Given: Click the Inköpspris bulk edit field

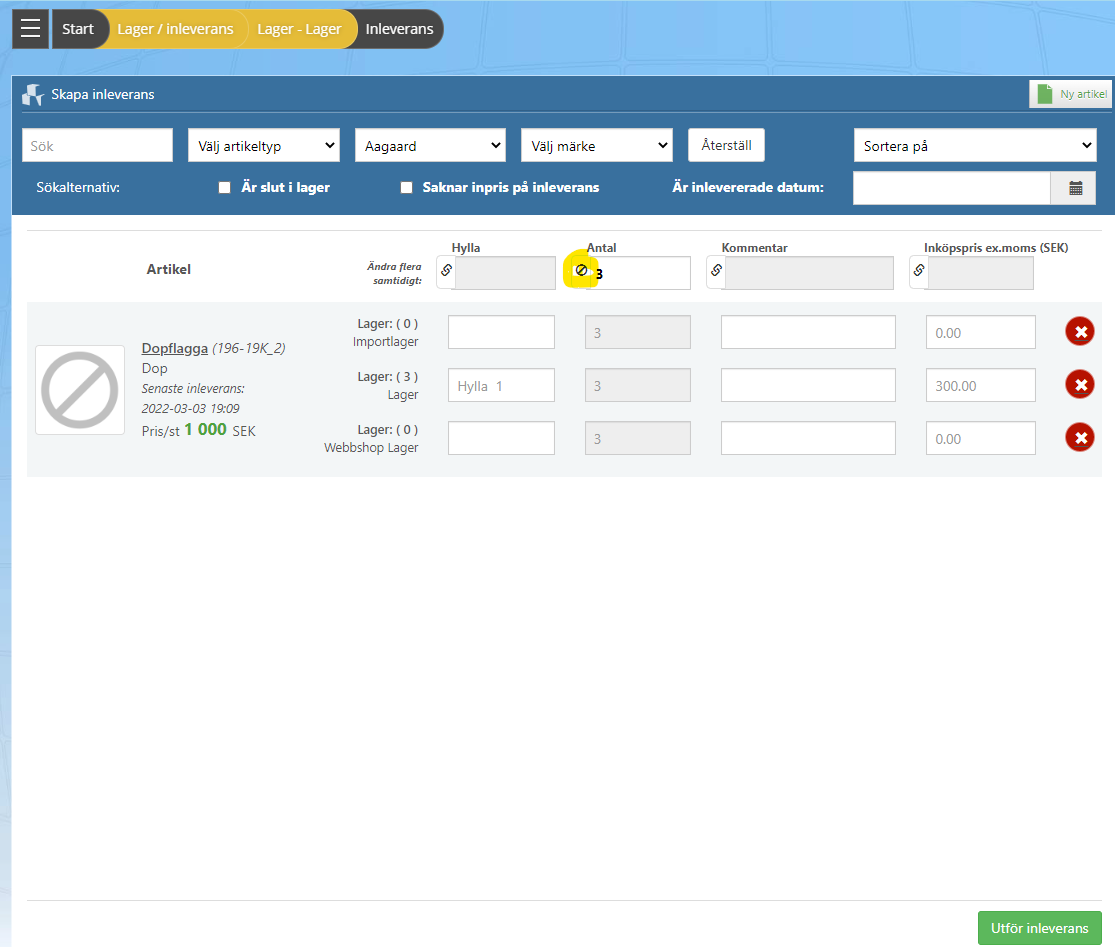Looking at the screenshot, I should (981, 273).
